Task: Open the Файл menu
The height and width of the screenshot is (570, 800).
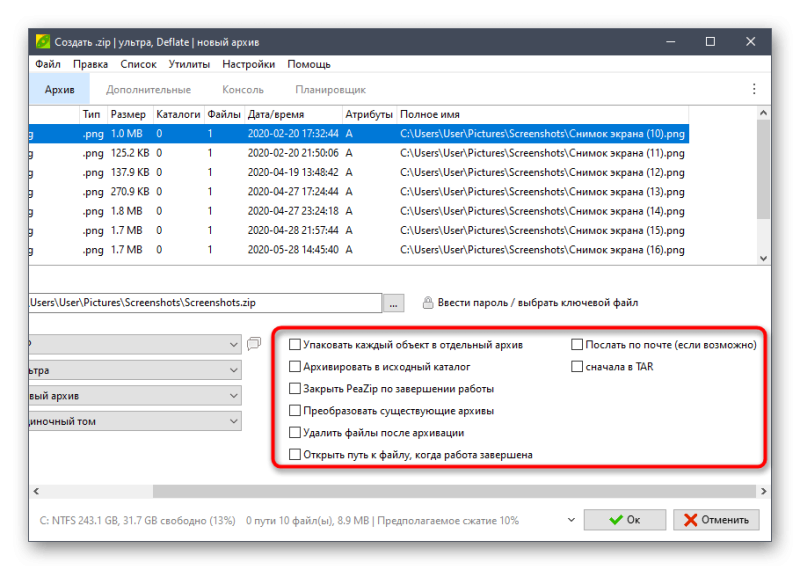Action: [47, 64]
